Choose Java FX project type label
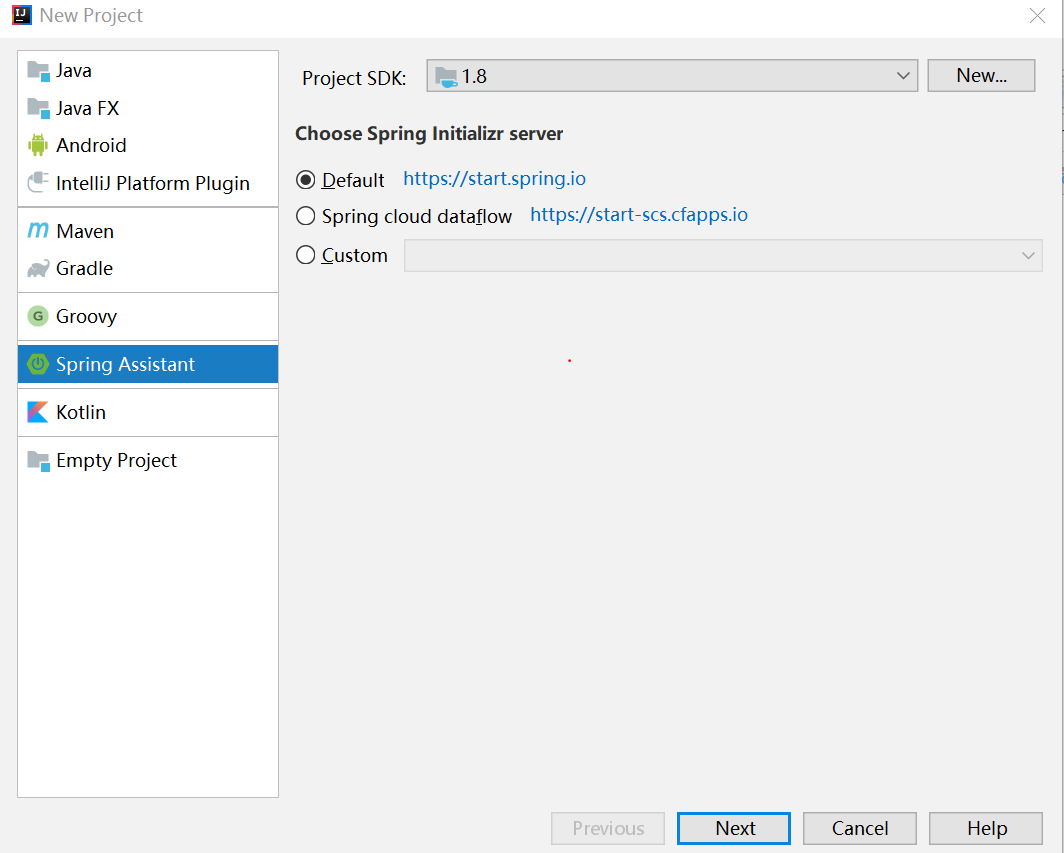The width and height of the screenshot is (1064, 853). (88, 108)
